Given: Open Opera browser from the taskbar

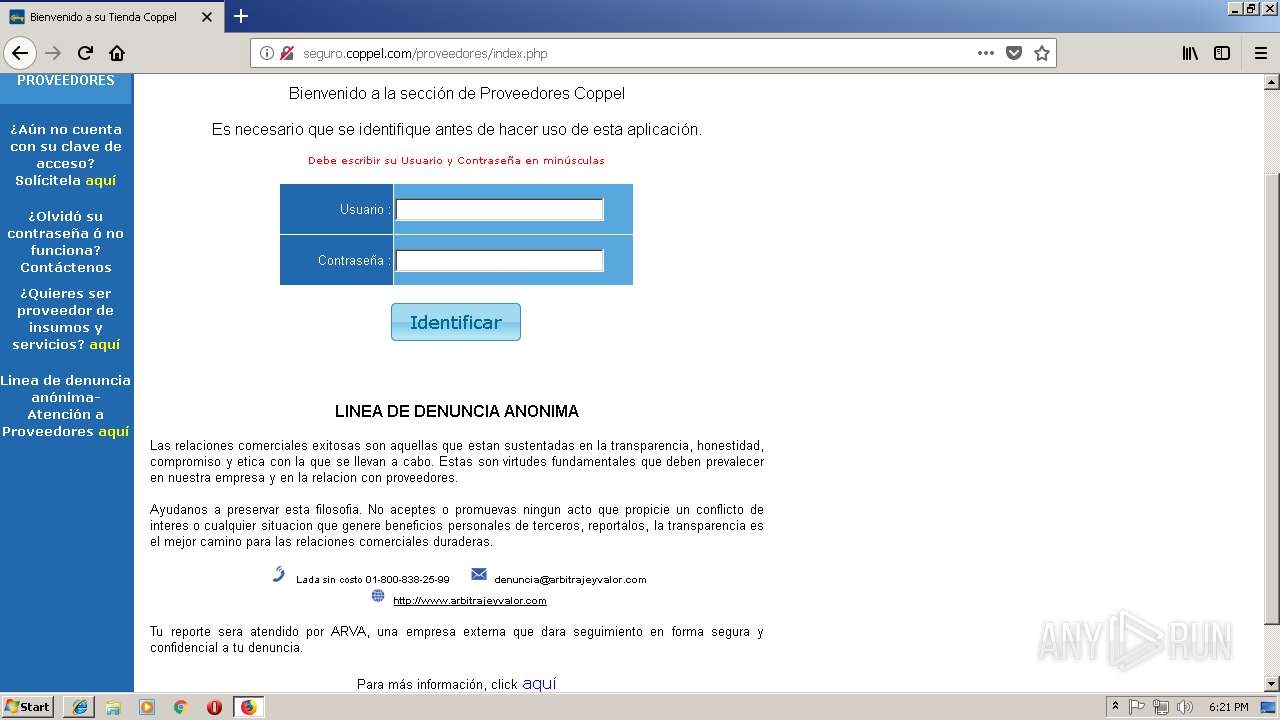Looking at the screenshot, I should point(214,707).
